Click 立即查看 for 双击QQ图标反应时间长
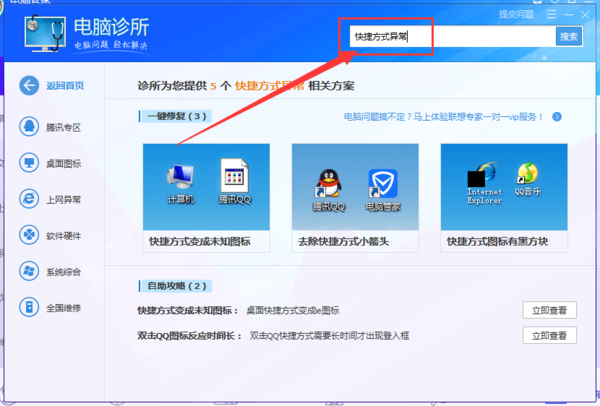This screenshot has height=406, width=600. click(x=549, y=335)
